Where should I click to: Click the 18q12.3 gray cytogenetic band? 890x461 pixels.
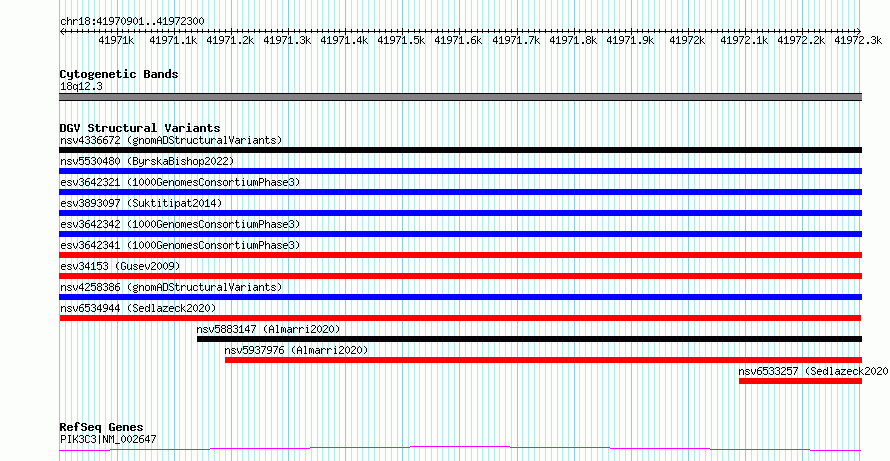click(460, 97)
